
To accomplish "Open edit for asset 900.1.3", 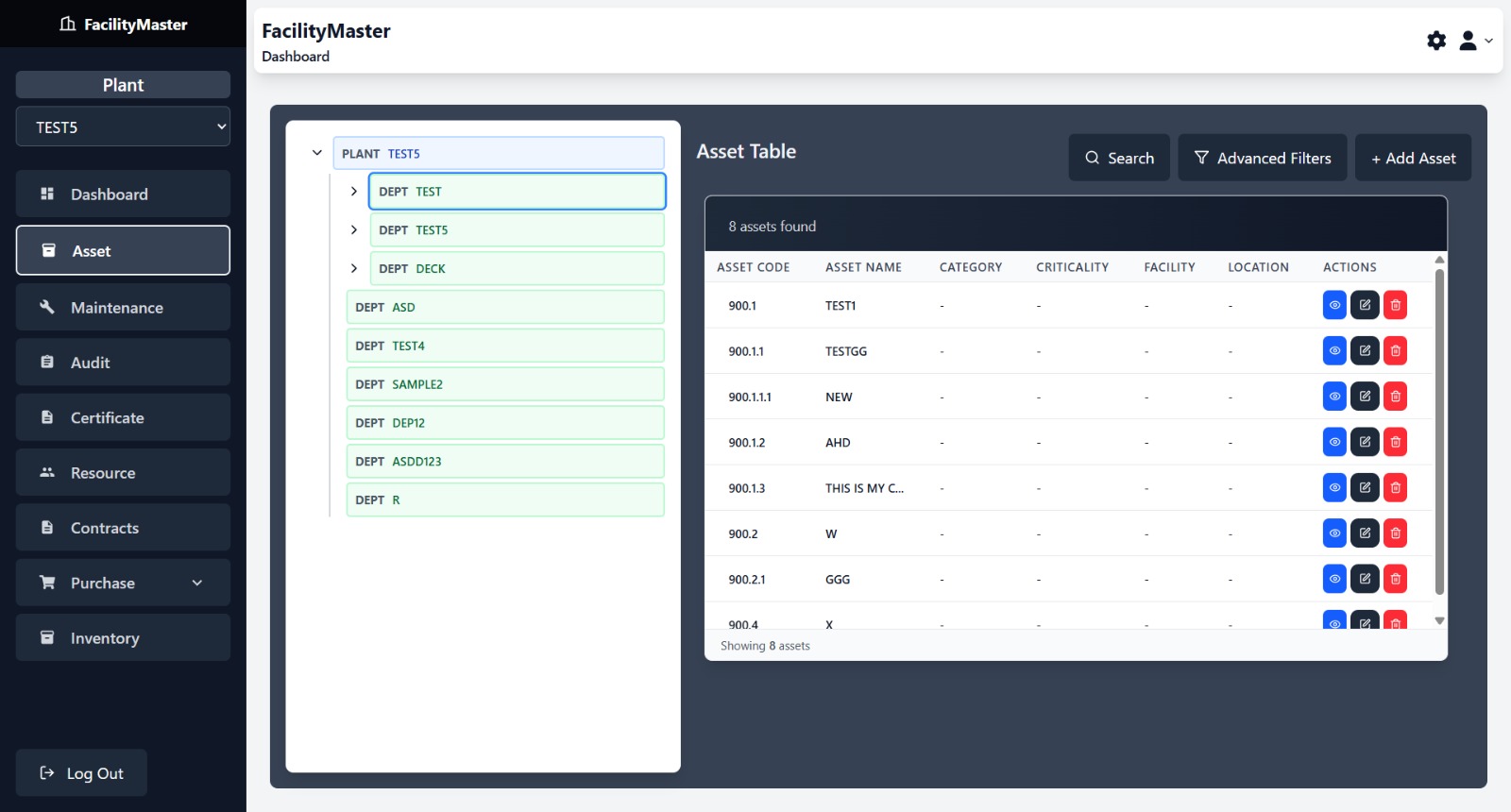I will coord(1365,488).
